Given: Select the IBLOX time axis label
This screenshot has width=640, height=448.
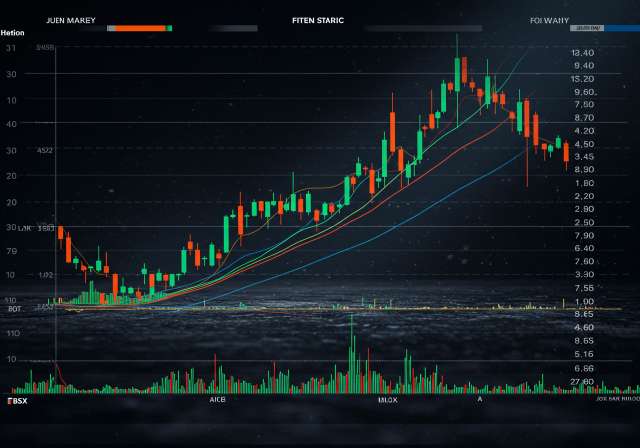Looking at the screenshot, I should tap(387, 400).
